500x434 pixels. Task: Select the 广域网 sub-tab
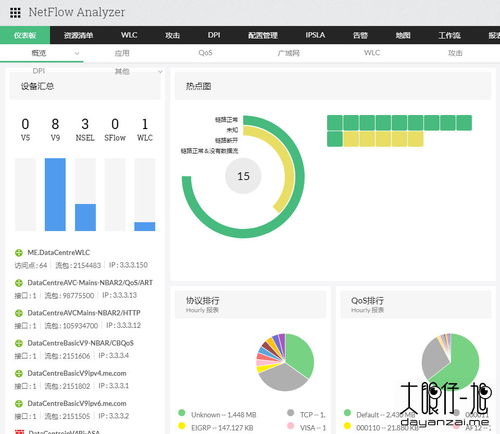click(x=289, y=53)
